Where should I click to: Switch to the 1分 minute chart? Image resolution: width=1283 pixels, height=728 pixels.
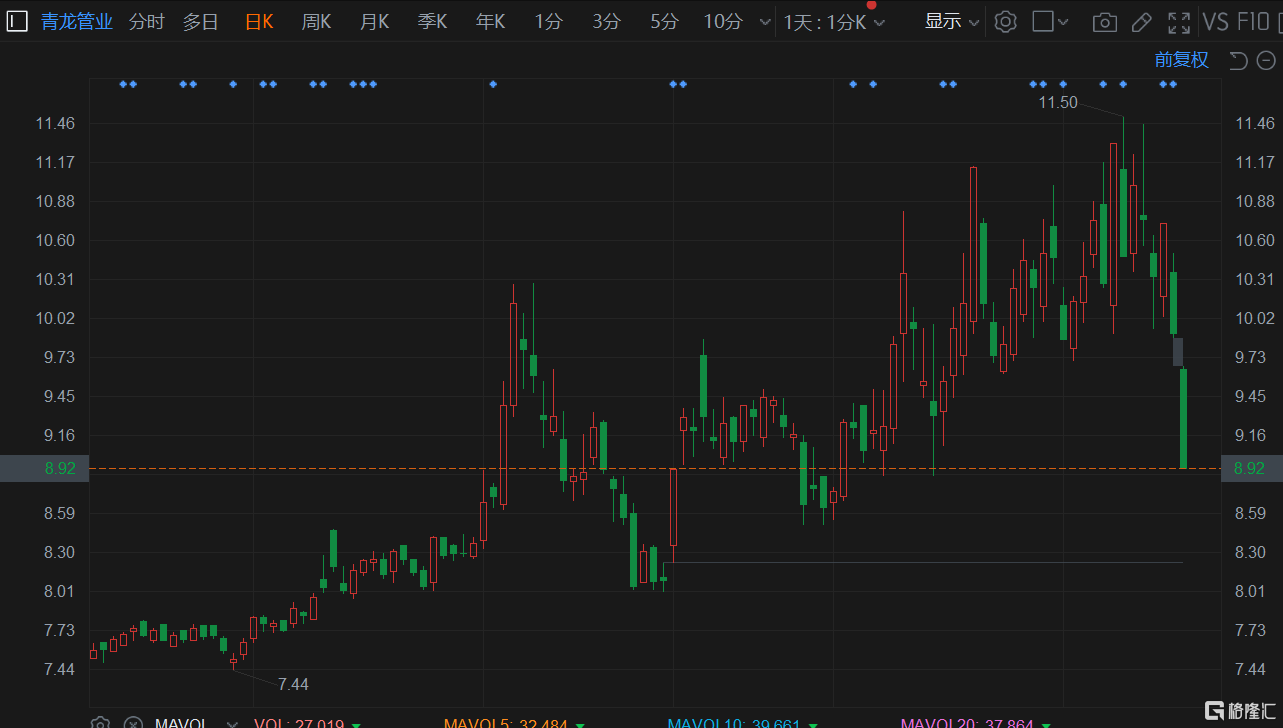point(548,21)
